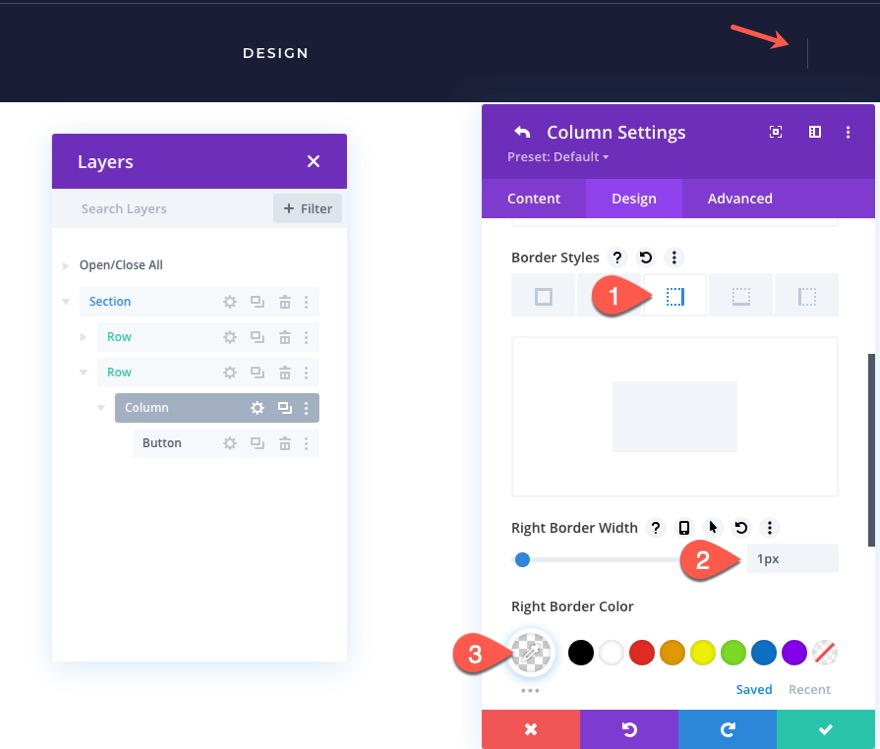The width and height of the screenshot is (880, 749).
Task: Click the duplicate icon on the Button layer
Action: click(x=258, y=442)
